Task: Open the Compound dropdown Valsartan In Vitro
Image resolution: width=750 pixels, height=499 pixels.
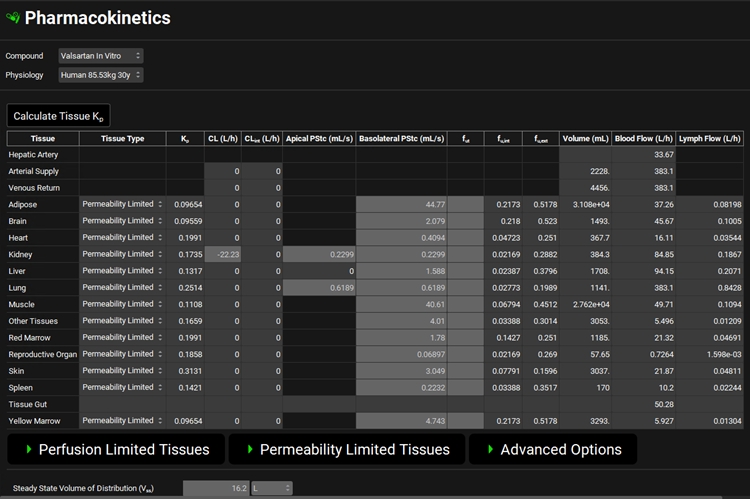Action: pos(99,56)
